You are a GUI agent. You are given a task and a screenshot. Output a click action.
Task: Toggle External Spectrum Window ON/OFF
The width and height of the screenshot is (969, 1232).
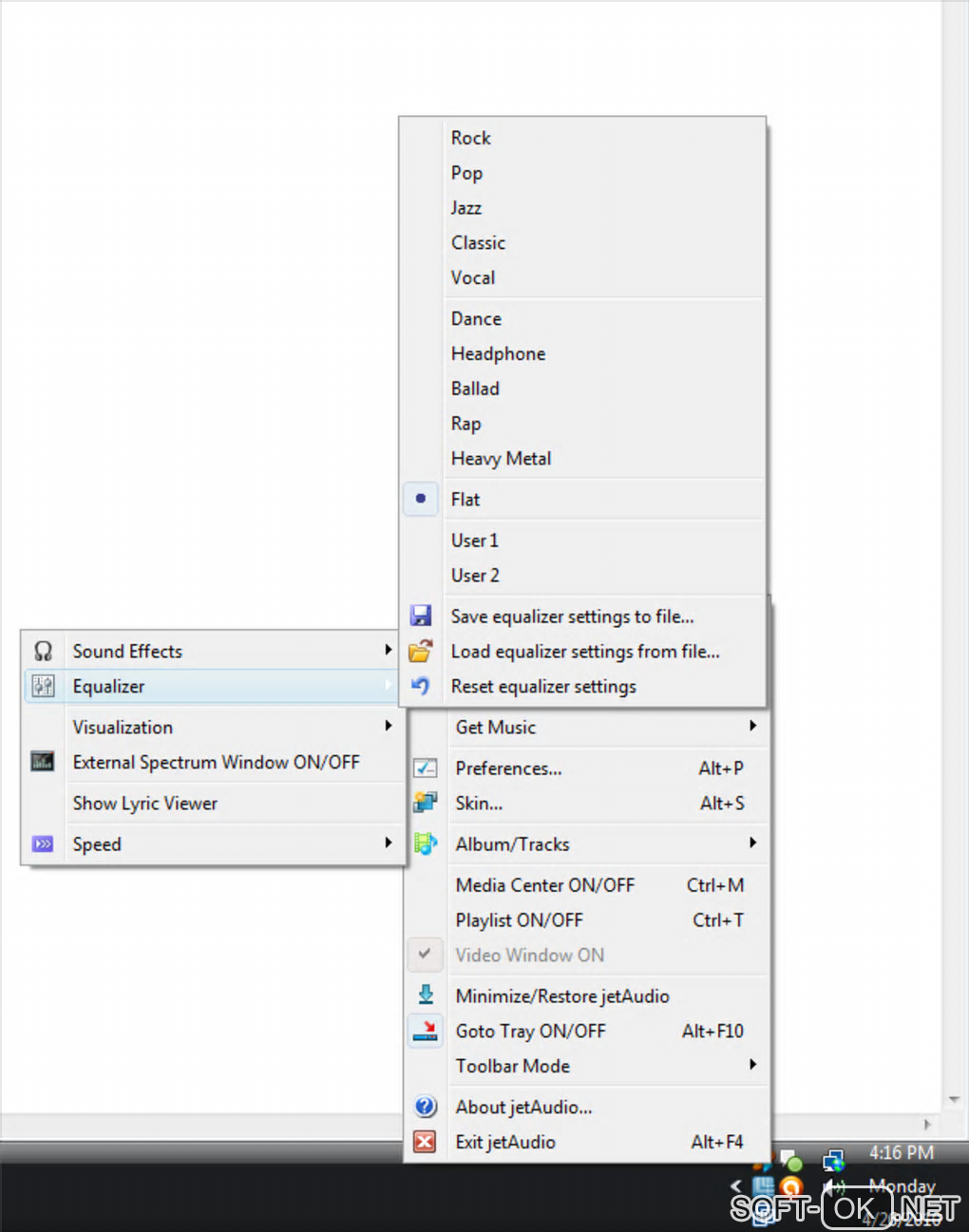[214, 762]
